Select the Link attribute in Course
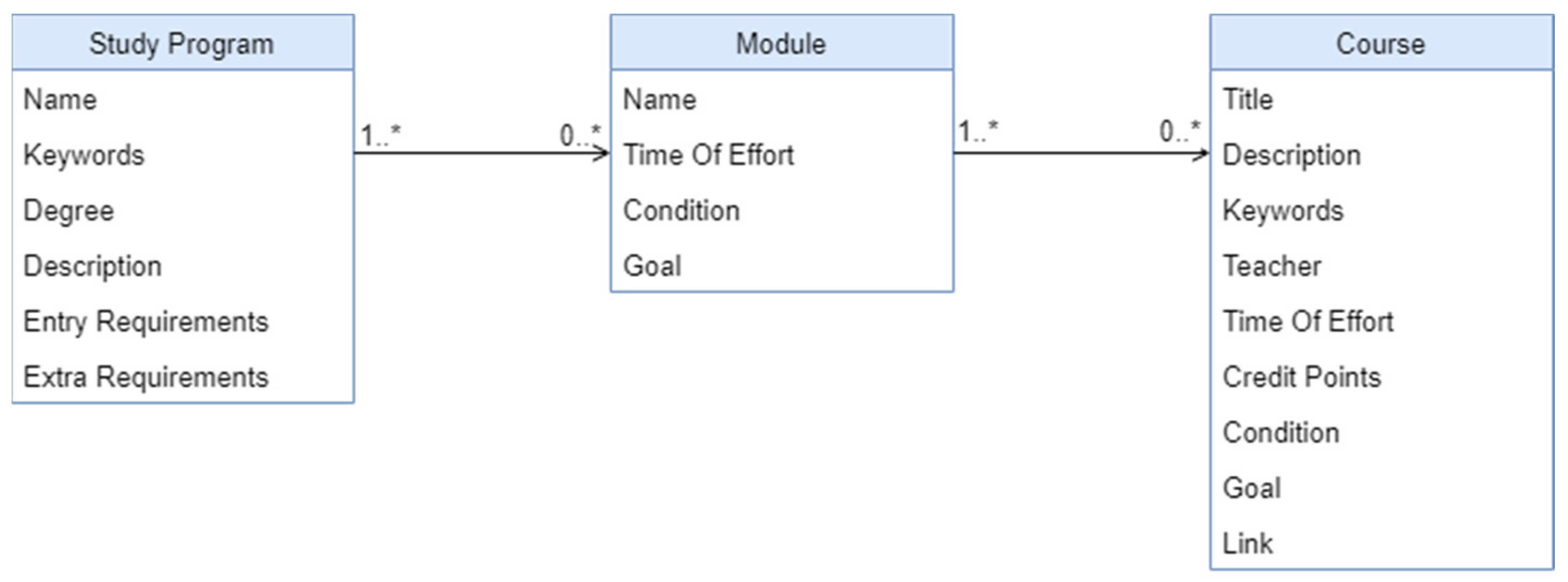 pyautogui.click(x=1248, y=543)
